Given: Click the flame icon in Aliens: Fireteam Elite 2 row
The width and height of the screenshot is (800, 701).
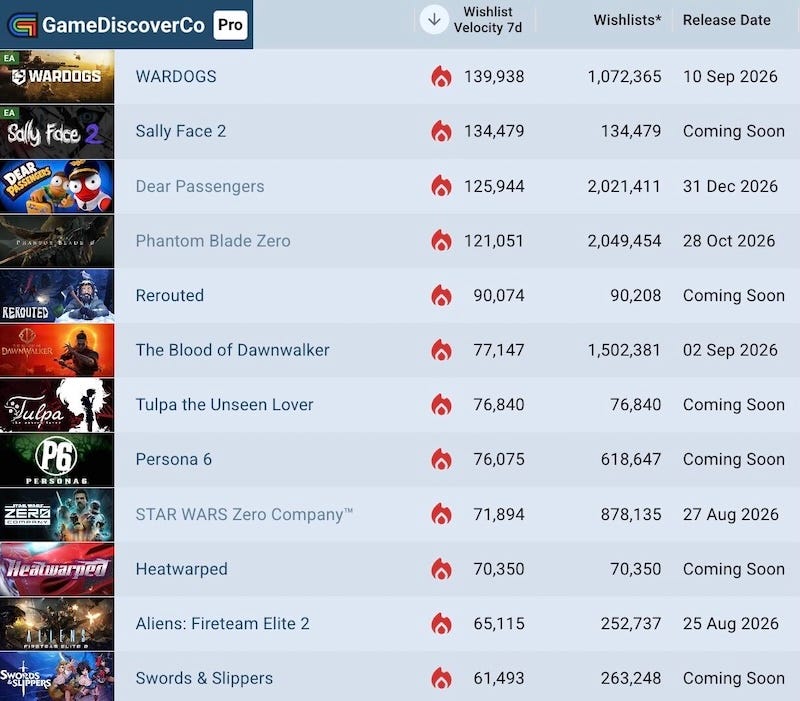Looking at the screenshot, I should pyautogui.click(x=441, y=623).
